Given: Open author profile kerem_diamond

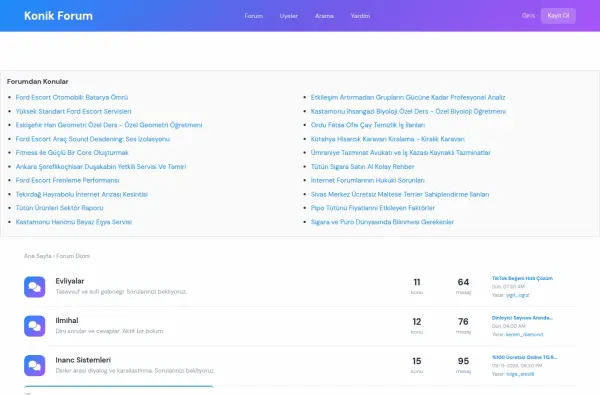Looking at the screenshot, I should coord(524,335).
